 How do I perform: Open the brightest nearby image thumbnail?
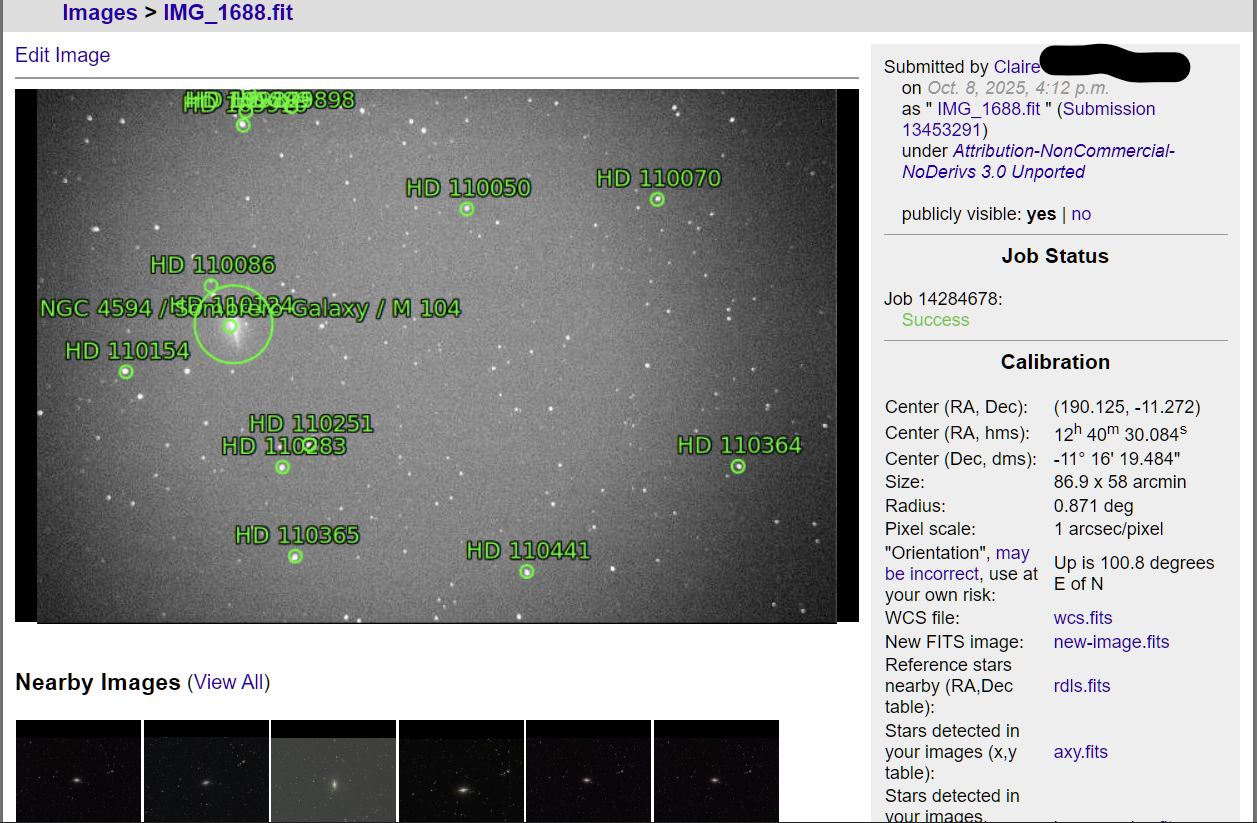333,771
